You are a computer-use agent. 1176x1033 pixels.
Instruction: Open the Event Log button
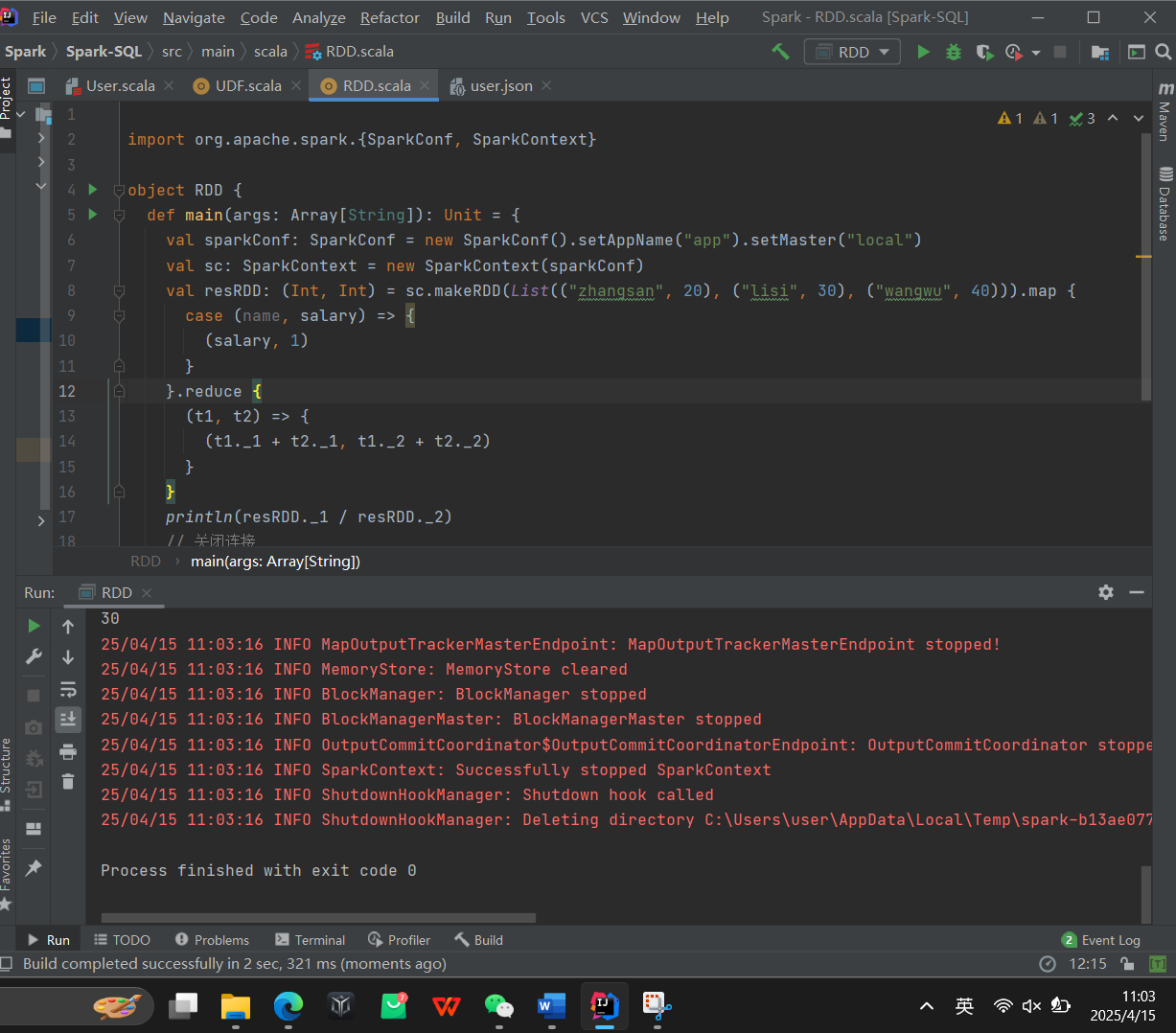pos(1101,940)
